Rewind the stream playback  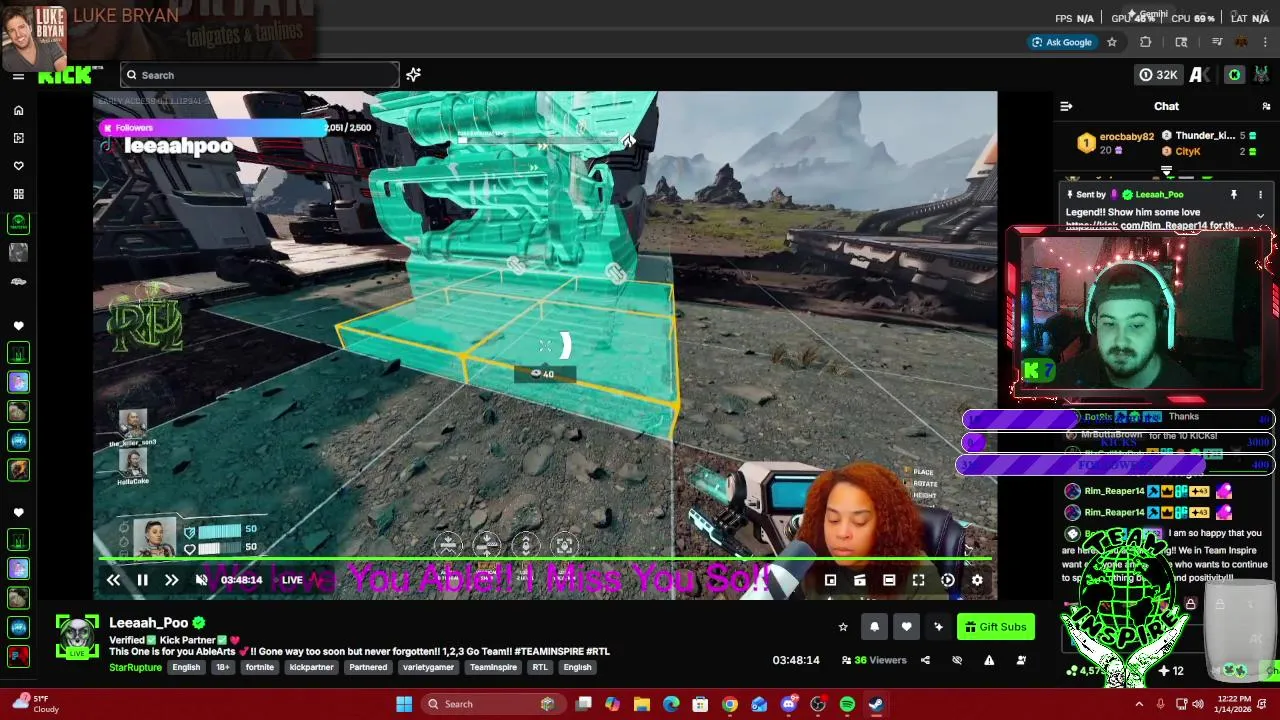coord(113,580)
